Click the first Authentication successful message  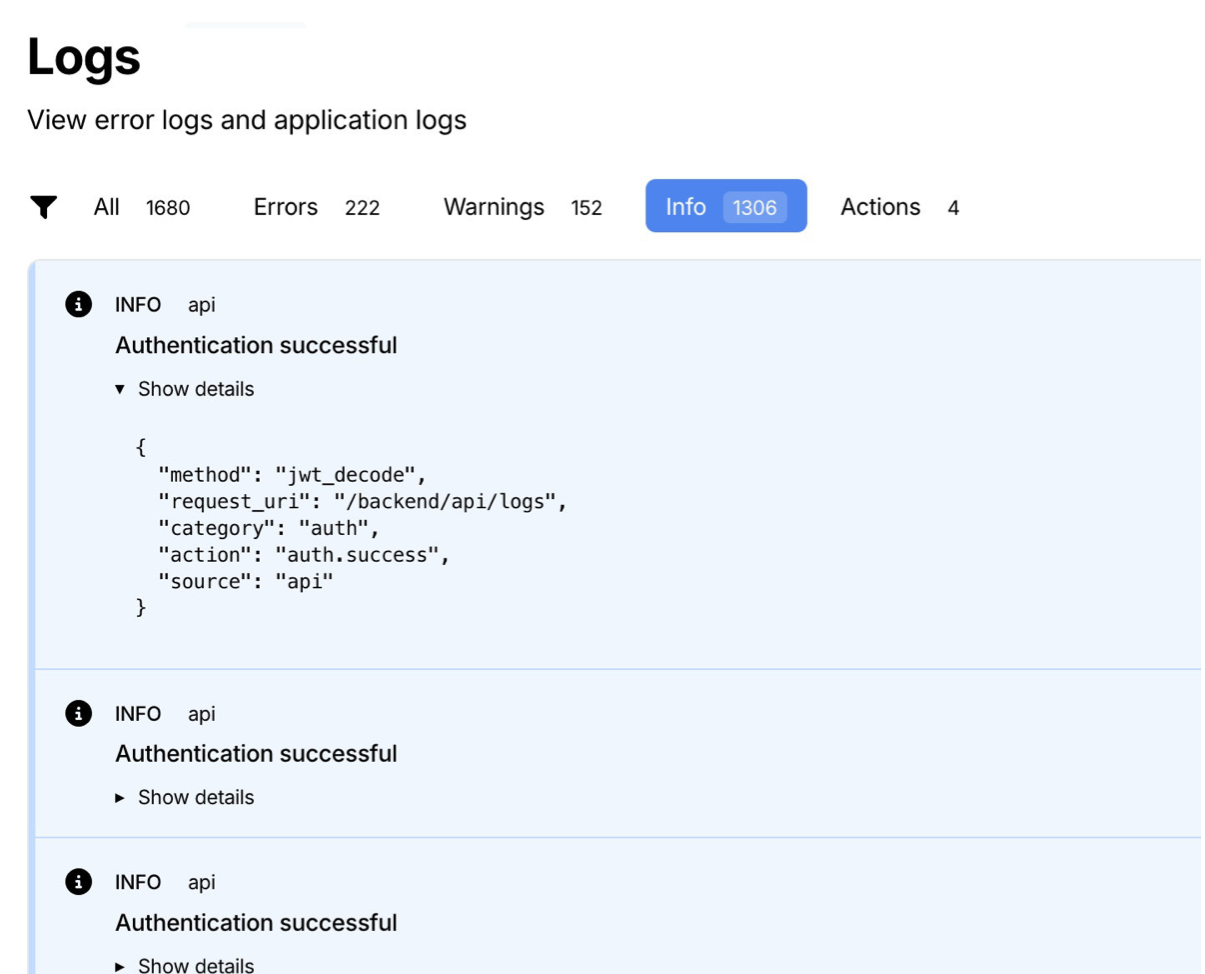[x=256, y=345]
